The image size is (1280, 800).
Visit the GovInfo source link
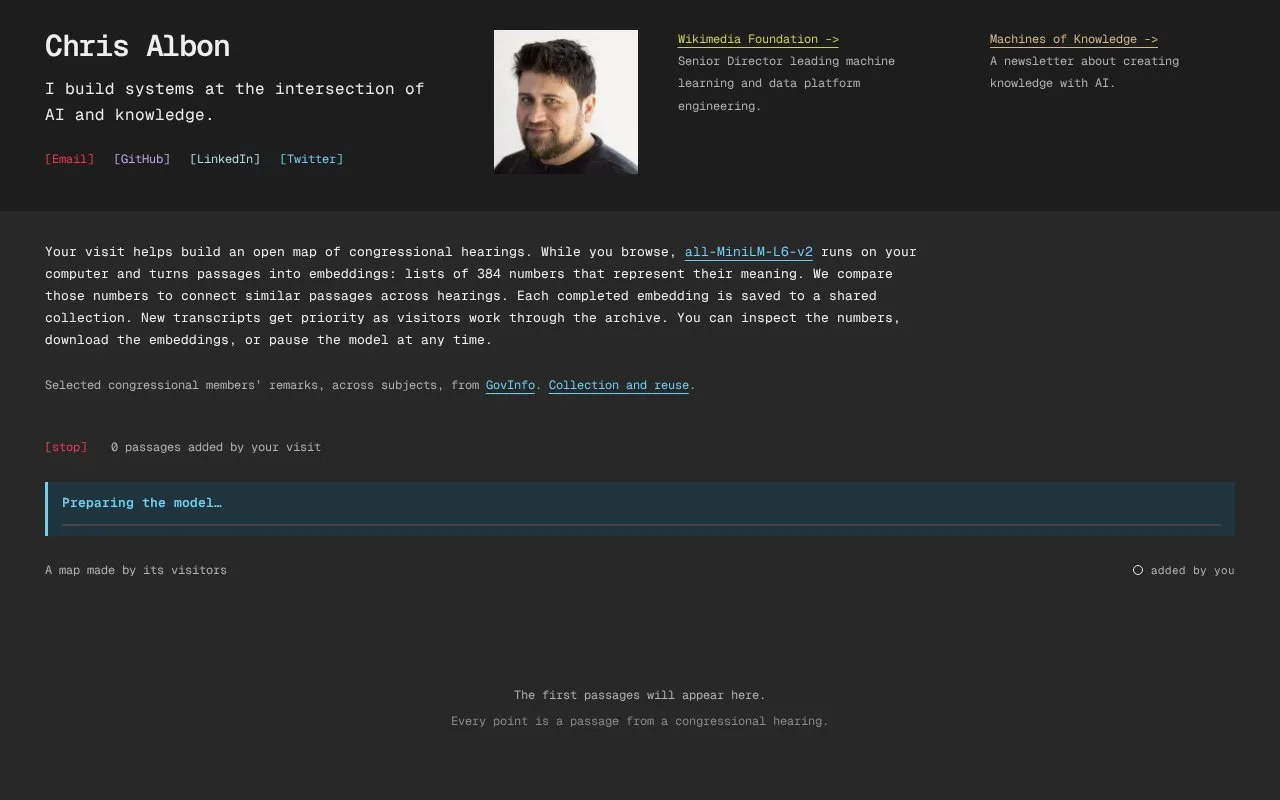pyautogui.click(x=510, y=385)
